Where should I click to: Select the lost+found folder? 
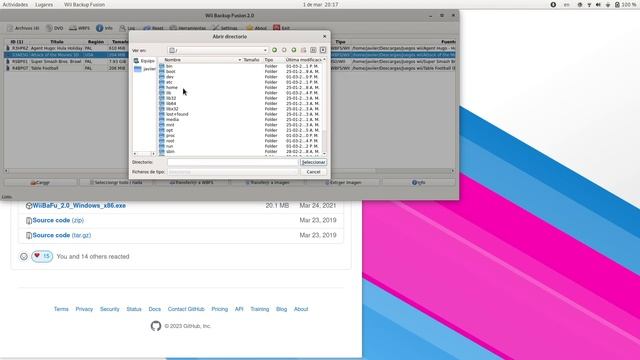pyautogui.click(x=177, y=114)
